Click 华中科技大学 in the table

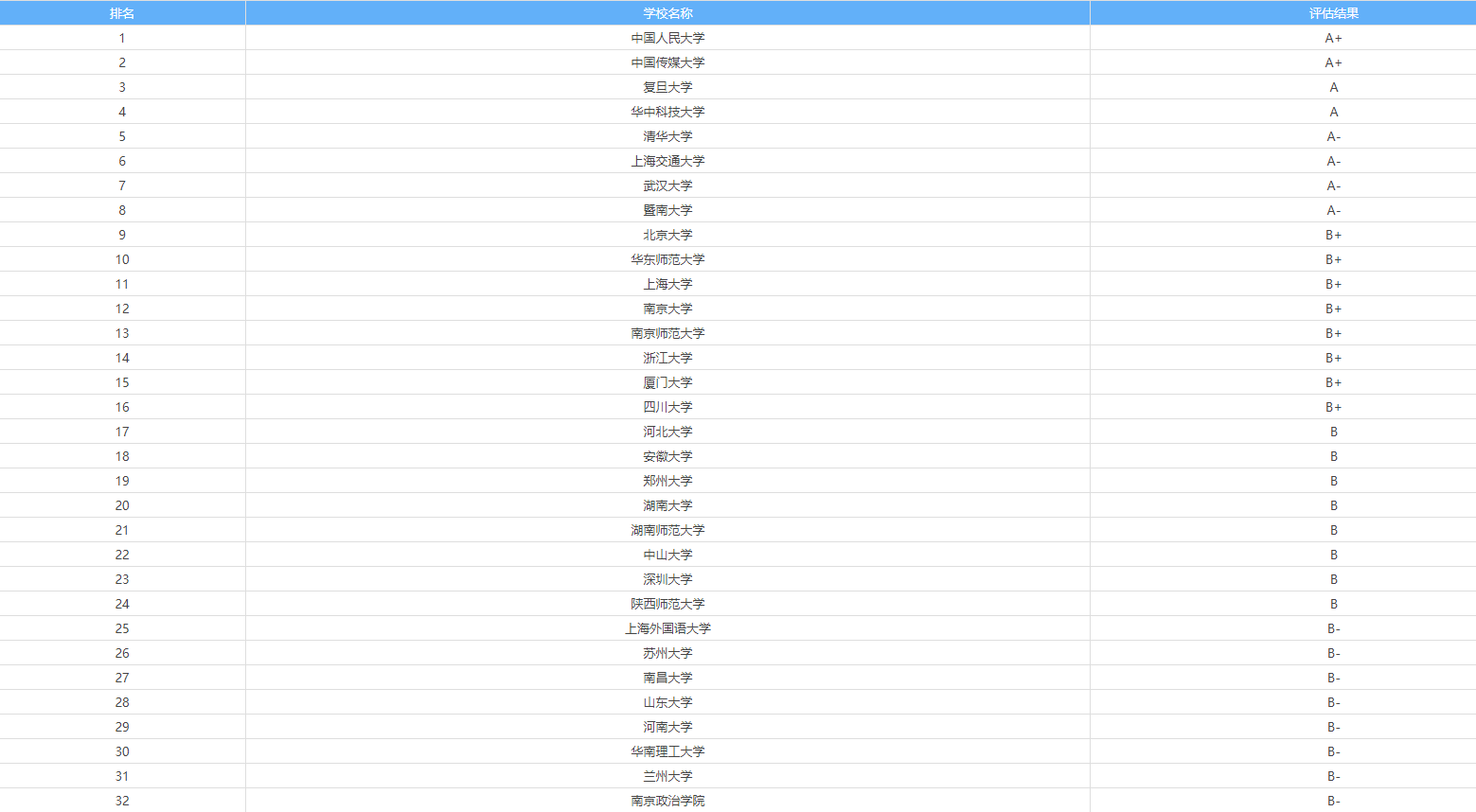pos(667,112)
